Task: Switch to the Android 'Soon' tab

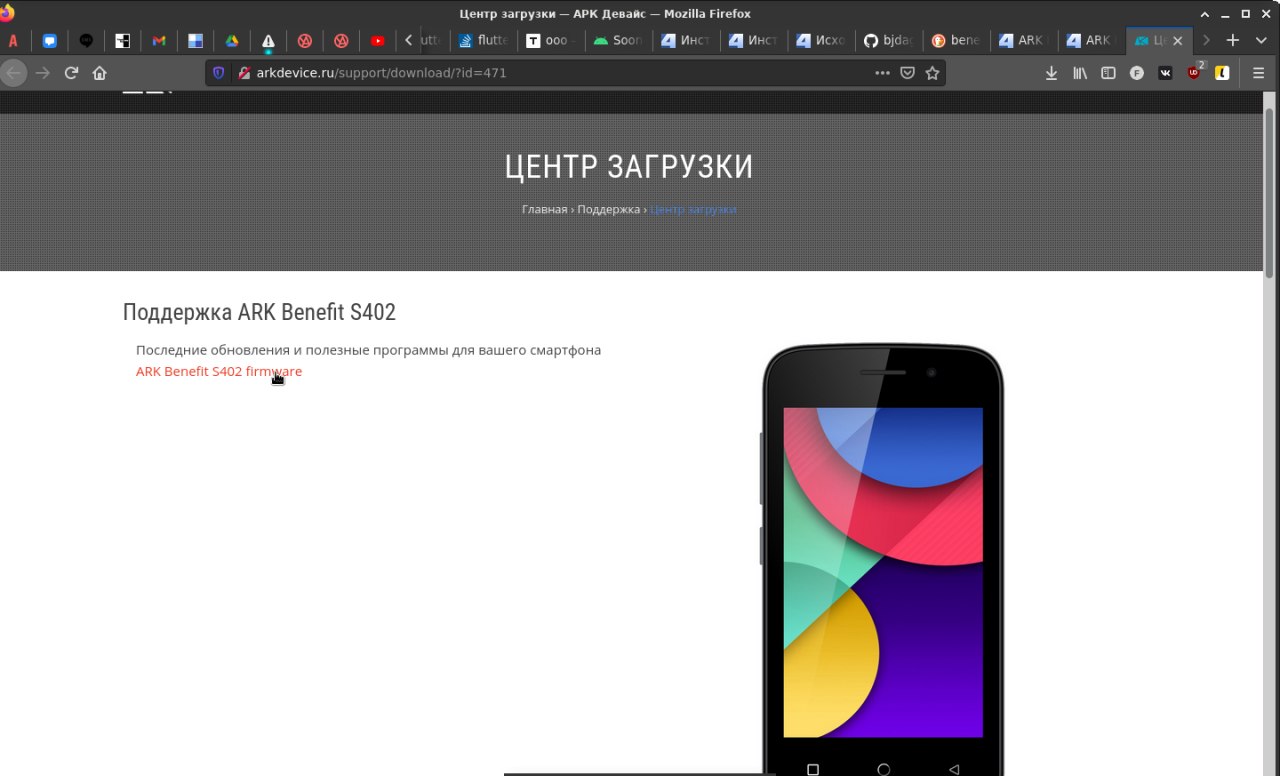Action: click(619, 41)
